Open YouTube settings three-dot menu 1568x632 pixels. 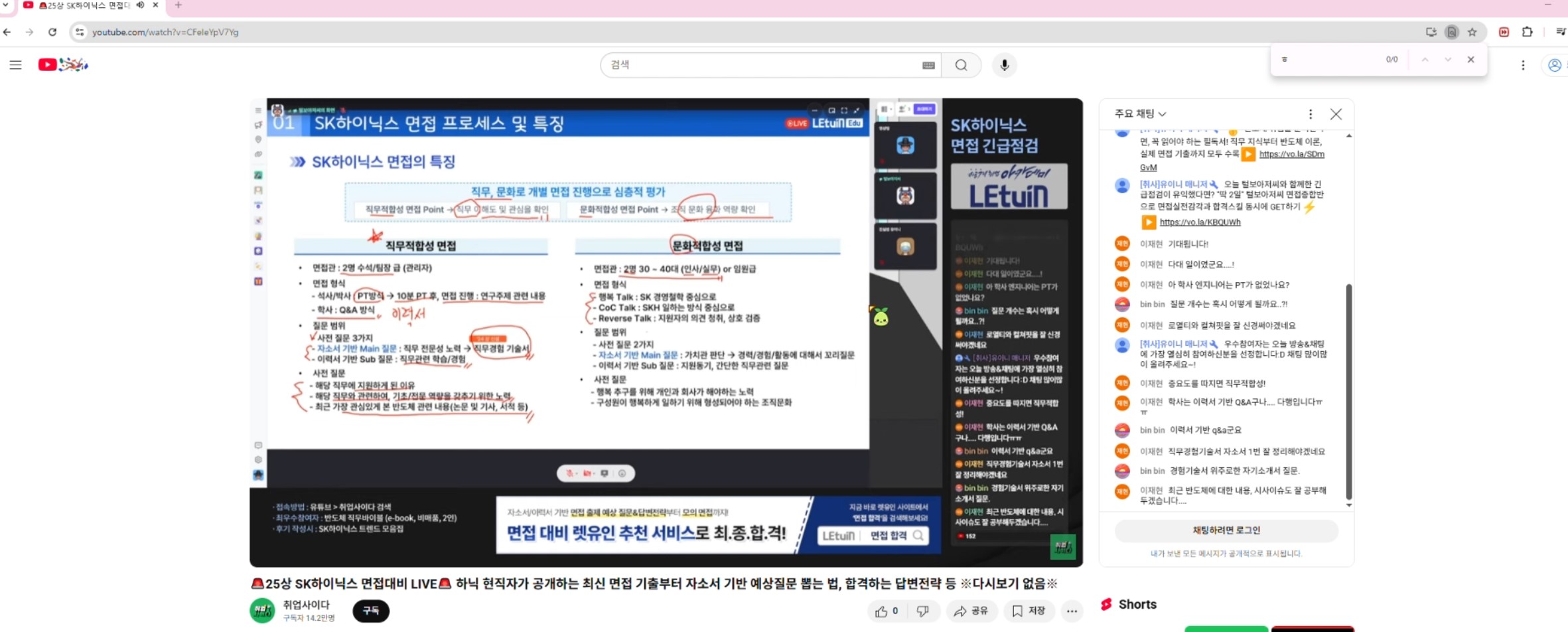pos(1523,65)
